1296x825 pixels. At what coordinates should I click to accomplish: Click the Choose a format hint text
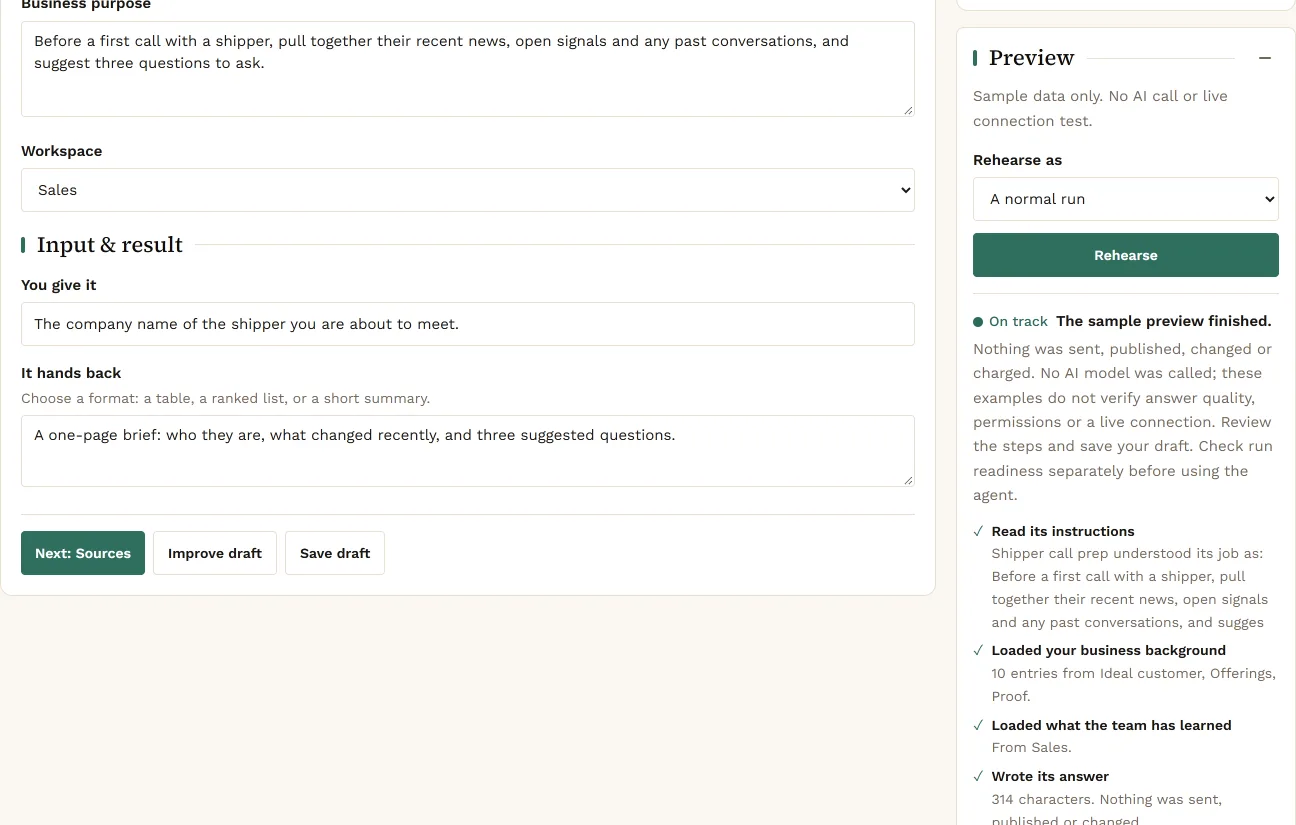click(225, 398)
